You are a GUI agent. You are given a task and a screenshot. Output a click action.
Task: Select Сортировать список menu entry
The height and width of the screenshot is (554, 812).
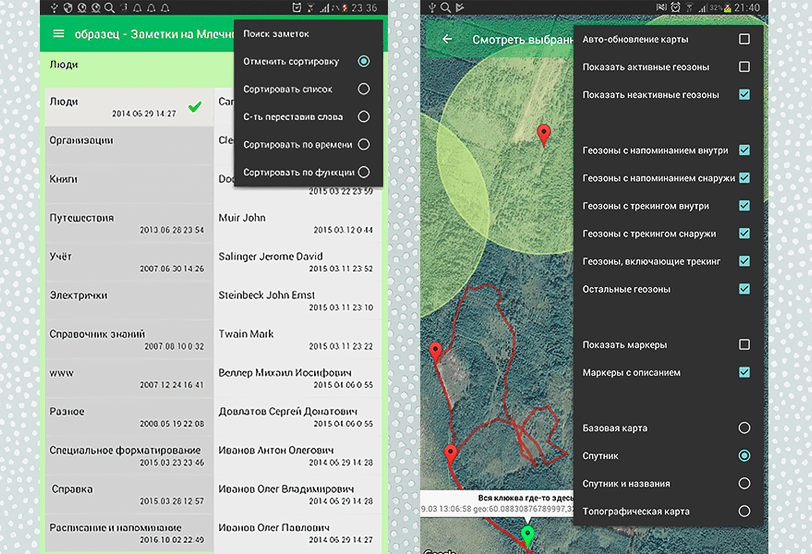(363, 89)
